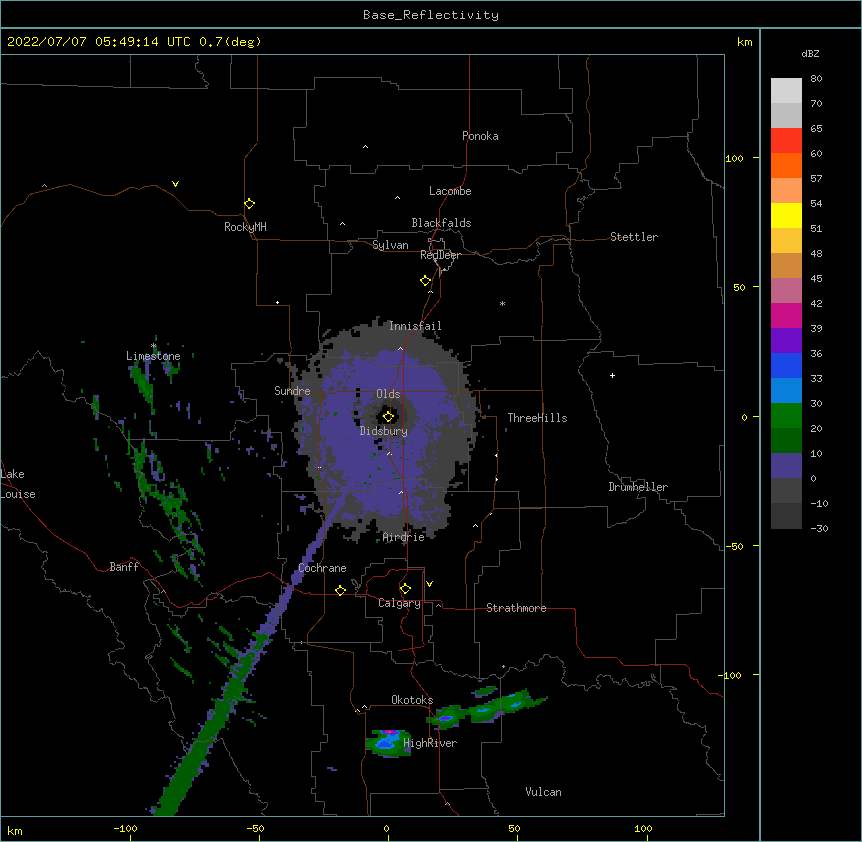
Task: Click the -30 value on the dBZ scale
Action: (819, 528)
